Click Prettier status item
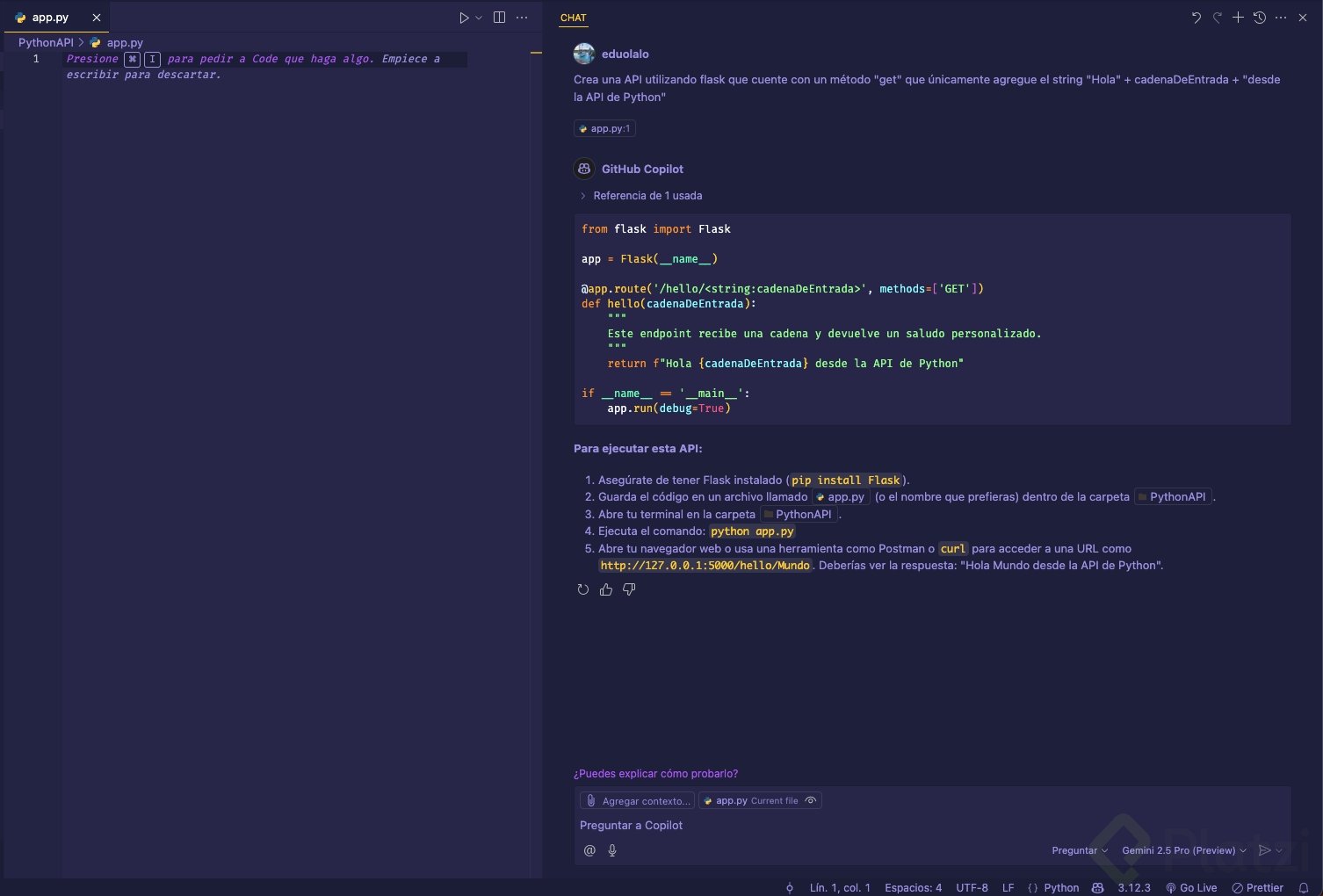This screenshot has height=896, width=1323. 1258,888
